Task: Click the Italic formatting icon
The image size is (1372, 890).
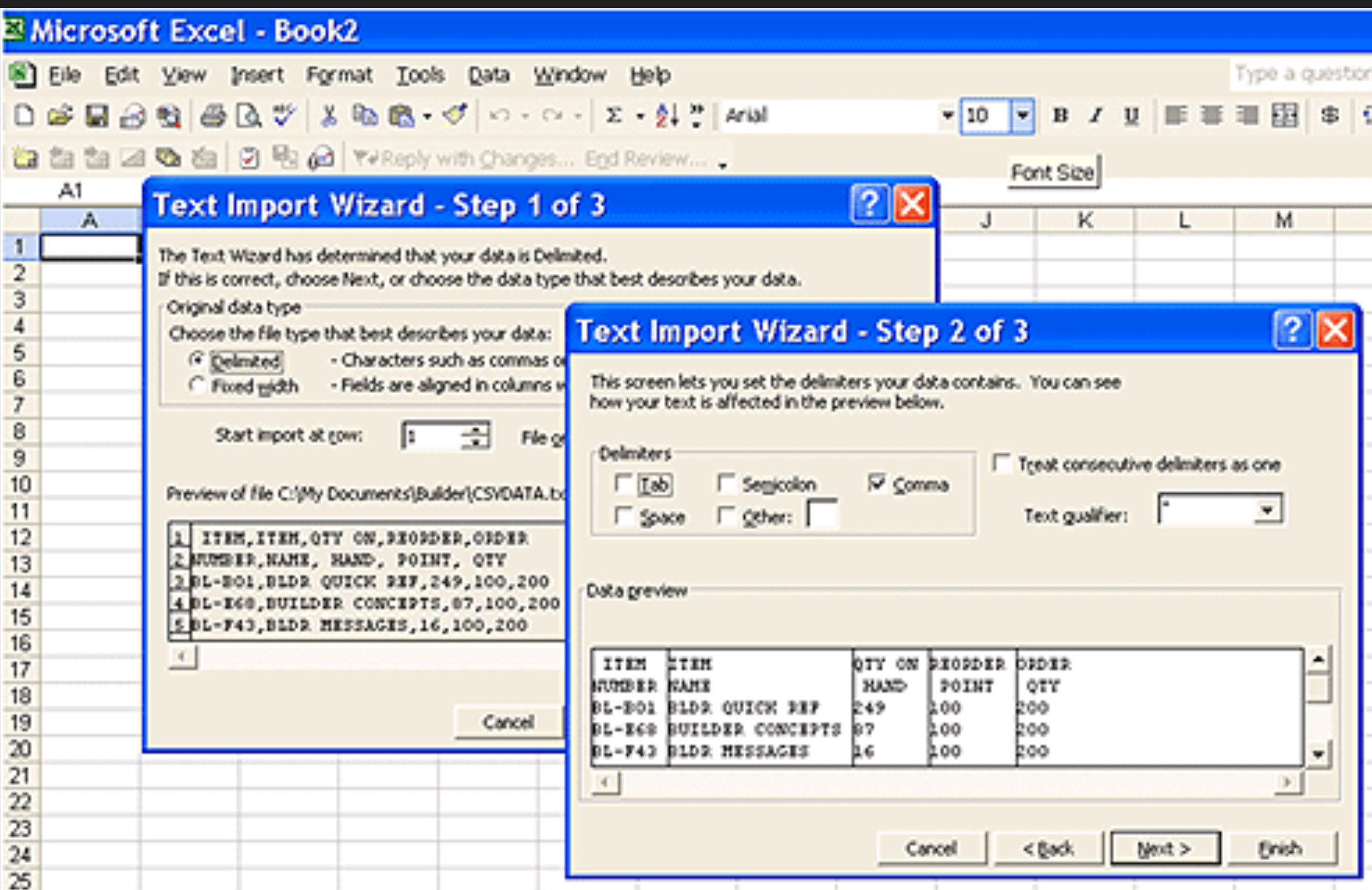Action: (x=1095, y=116)
